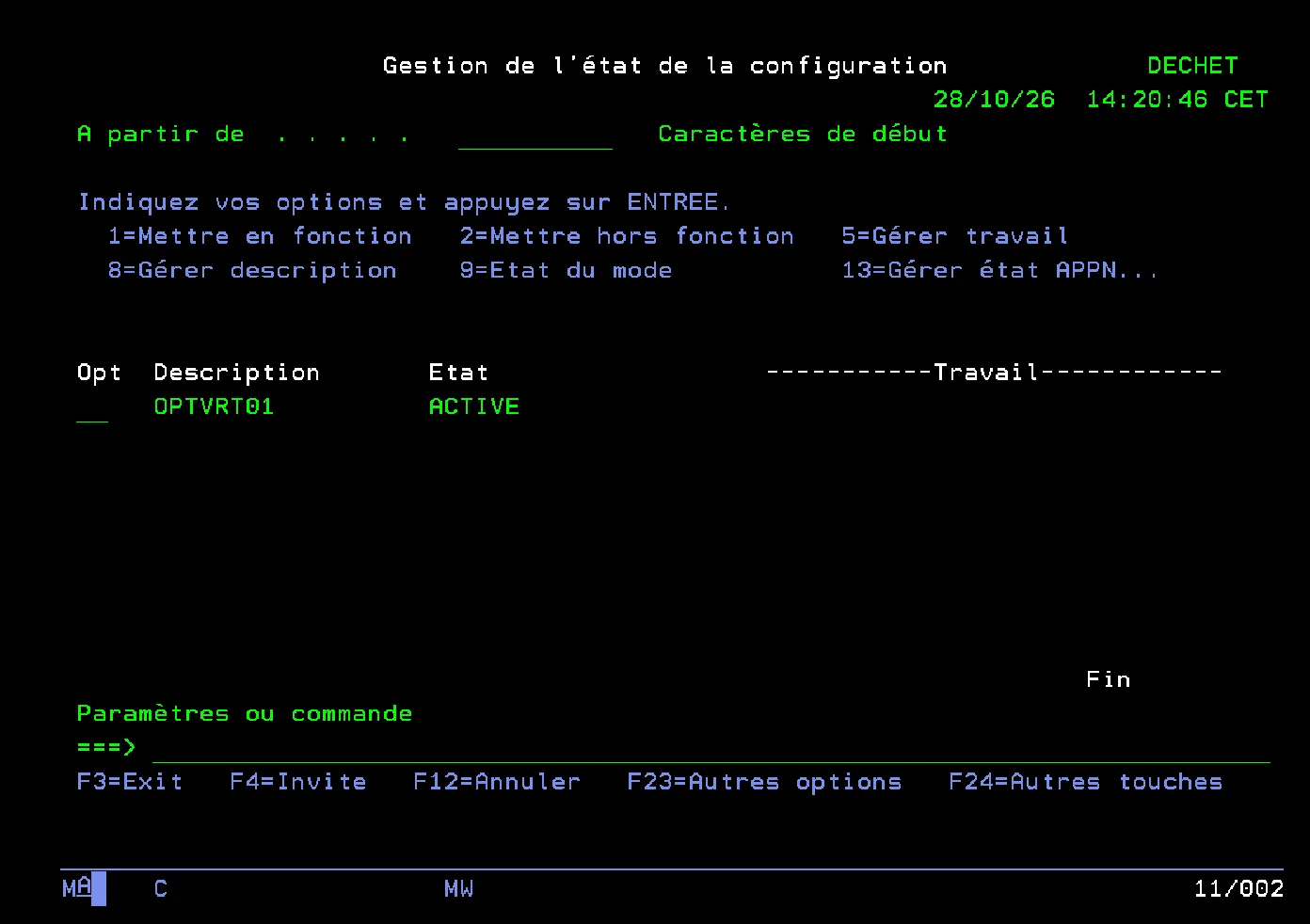
Task: Click option text '2=Mettre hors fonction'
Action: click(x=627, y=236)
